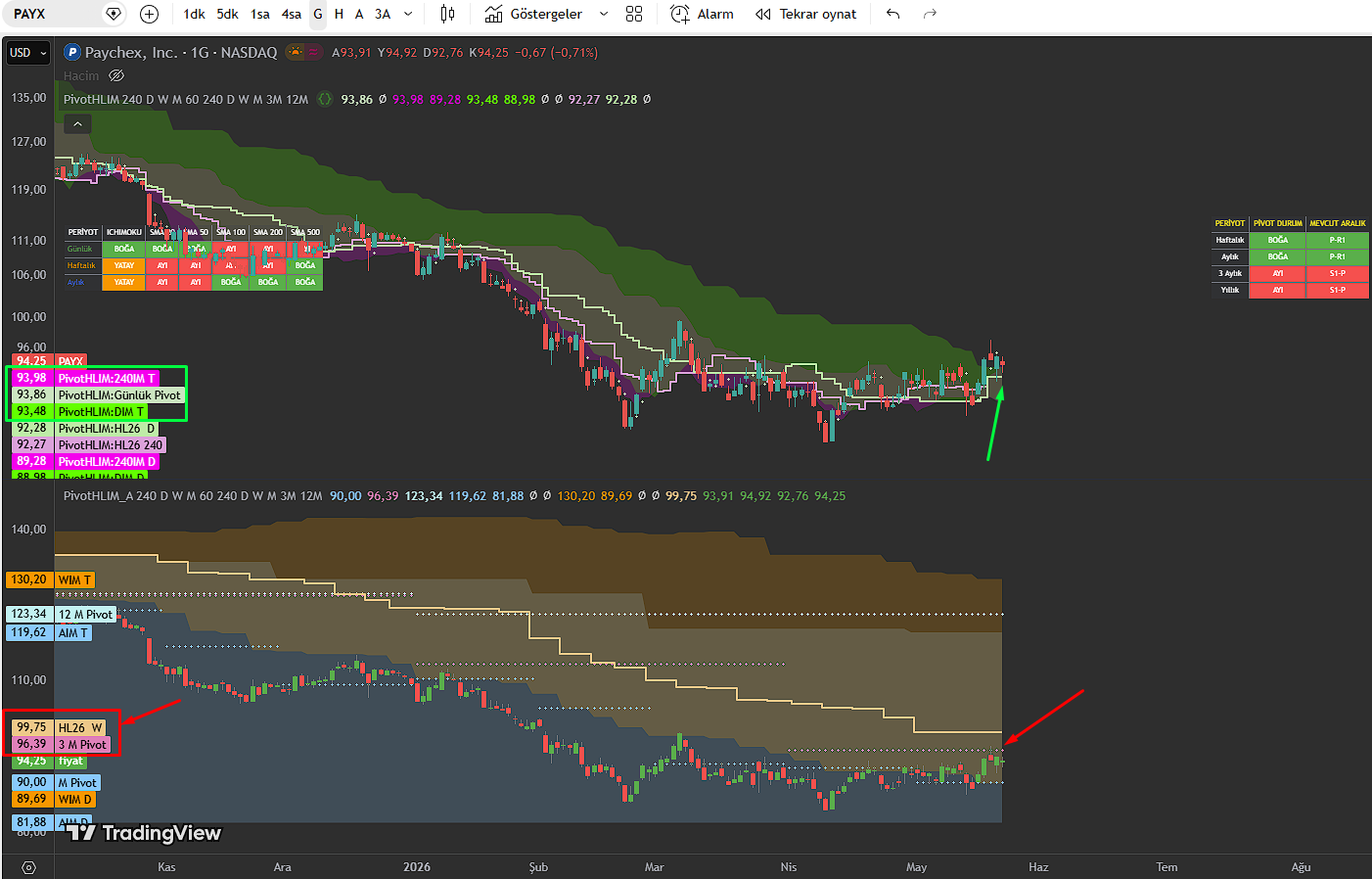This screenshot has width=1372, height=879.
Task: Open the chart settings gear icon
Action: [x=28, y=867]
